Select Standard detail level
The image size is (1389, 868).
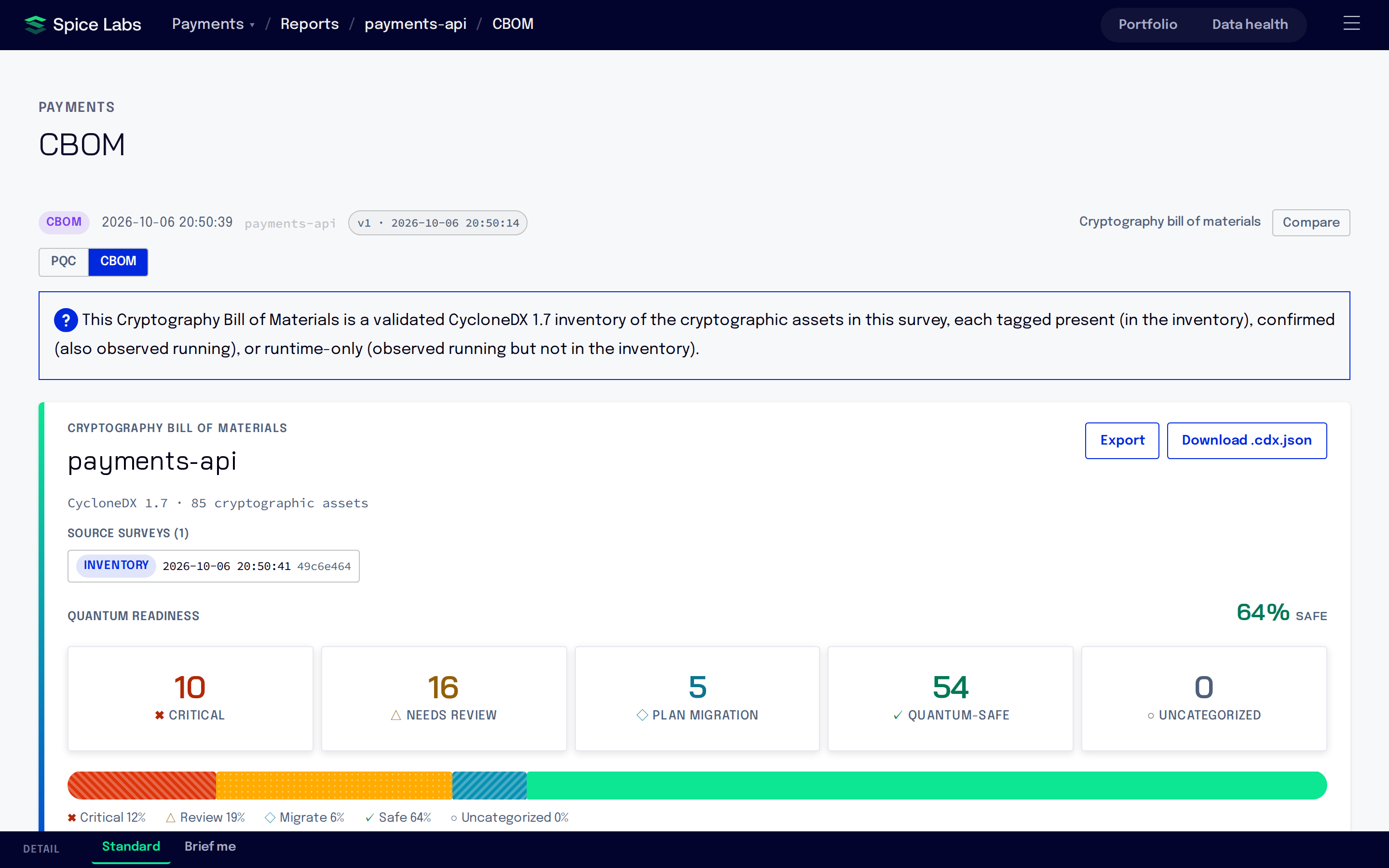click(x=131, y=846)
